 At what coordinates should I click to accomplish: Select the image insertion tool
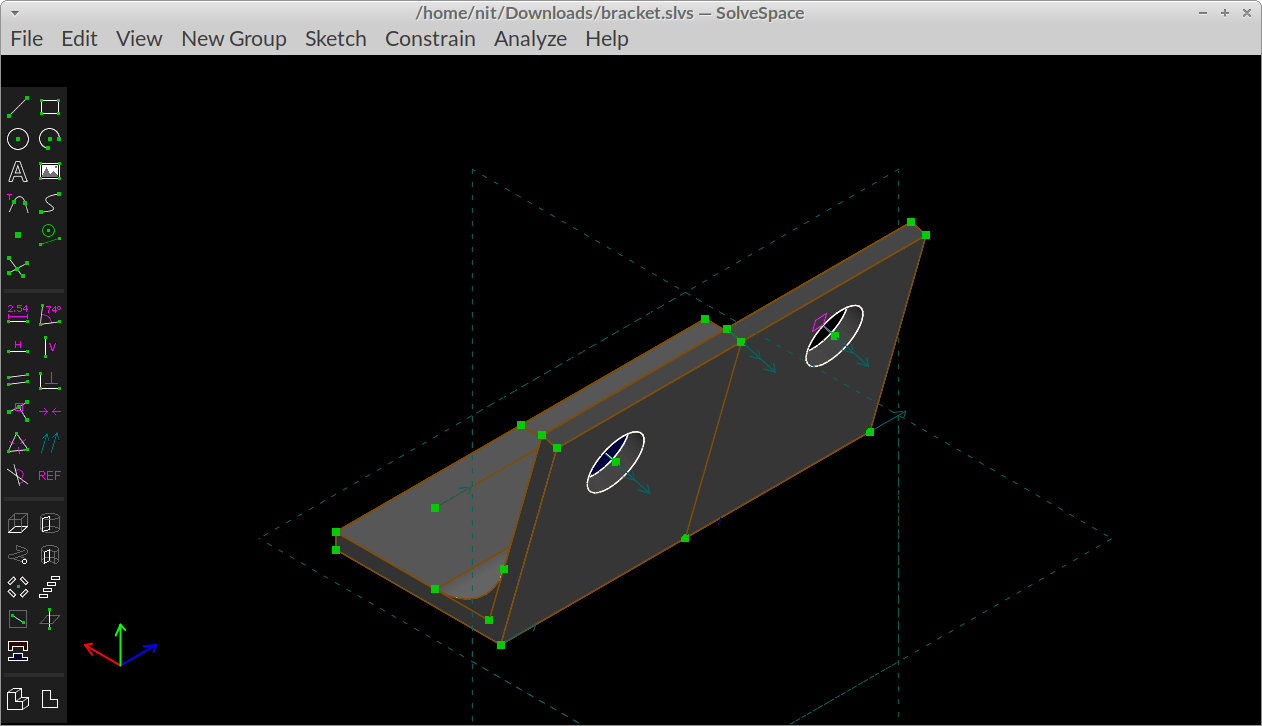coord(49,171)
